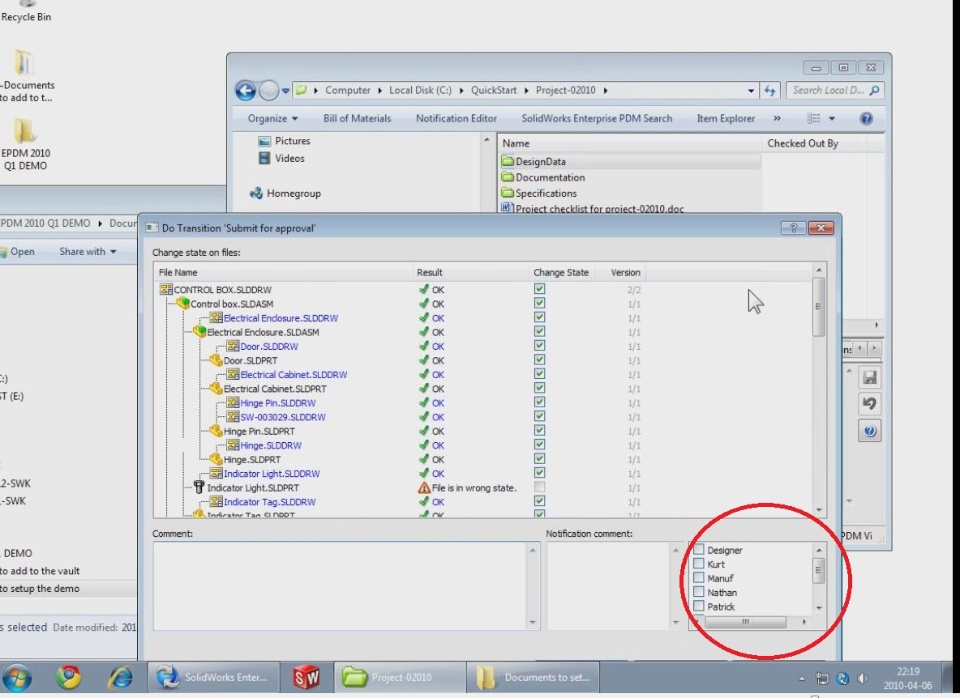Open Item Explorer from the toolbar
The width and height of the screenshot is (960, 698).
pyautogui.click(x=726, y=119)
